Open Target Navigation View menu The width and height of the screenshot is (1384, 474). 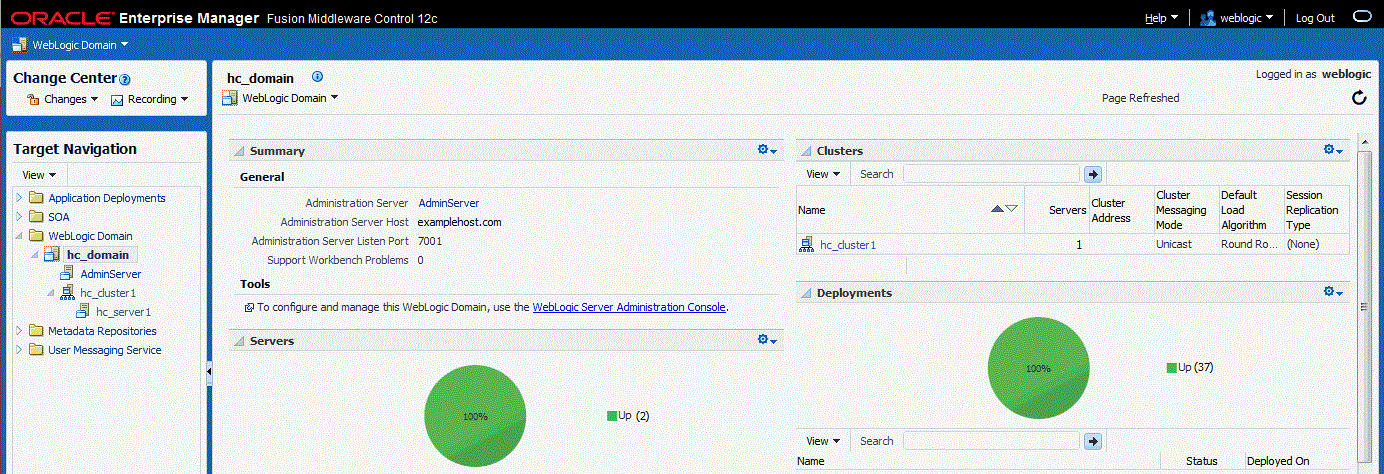pos(38,175)
